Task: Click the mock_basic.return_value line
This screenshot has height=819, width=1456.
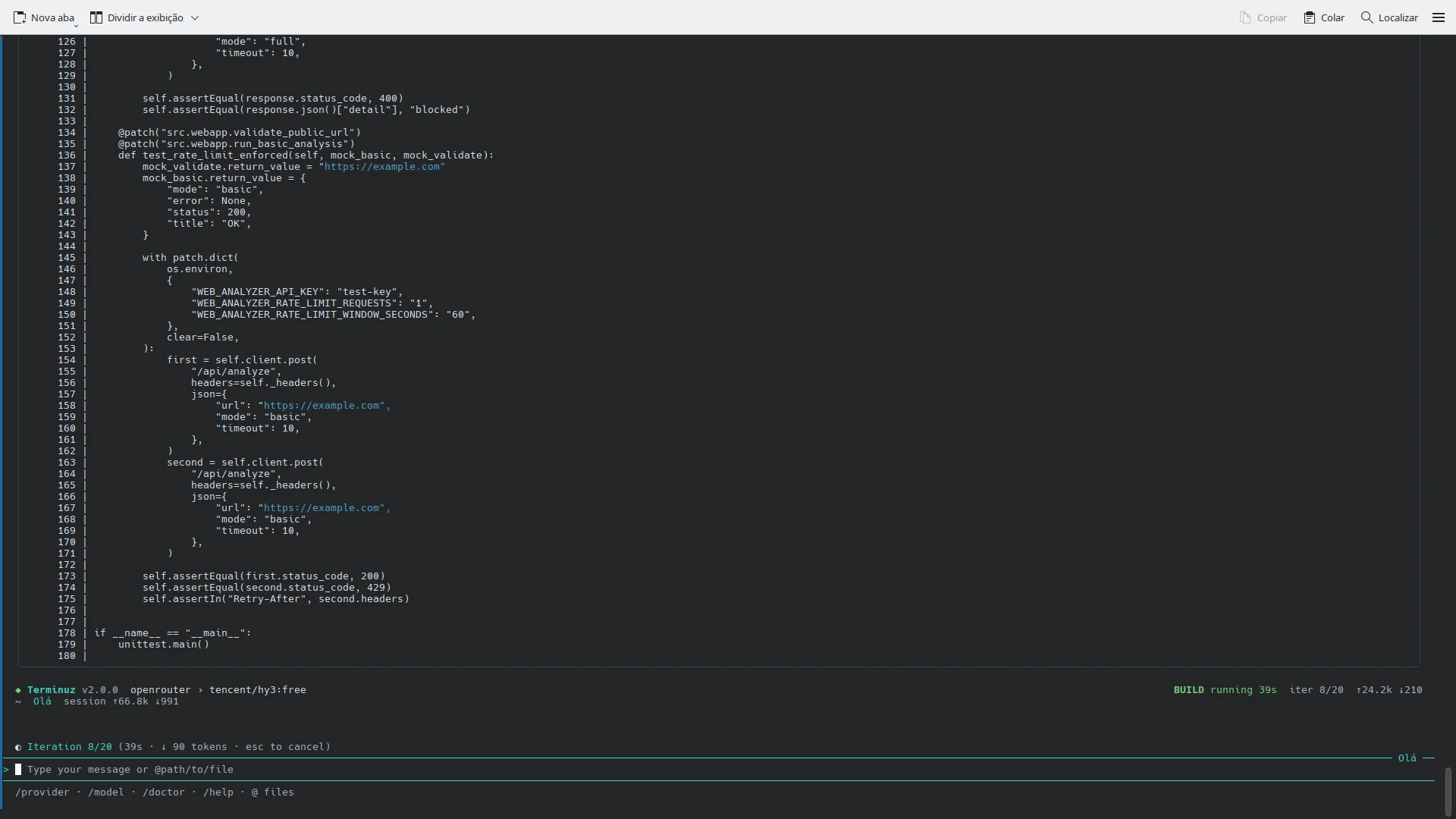Action: click(224, 177)
